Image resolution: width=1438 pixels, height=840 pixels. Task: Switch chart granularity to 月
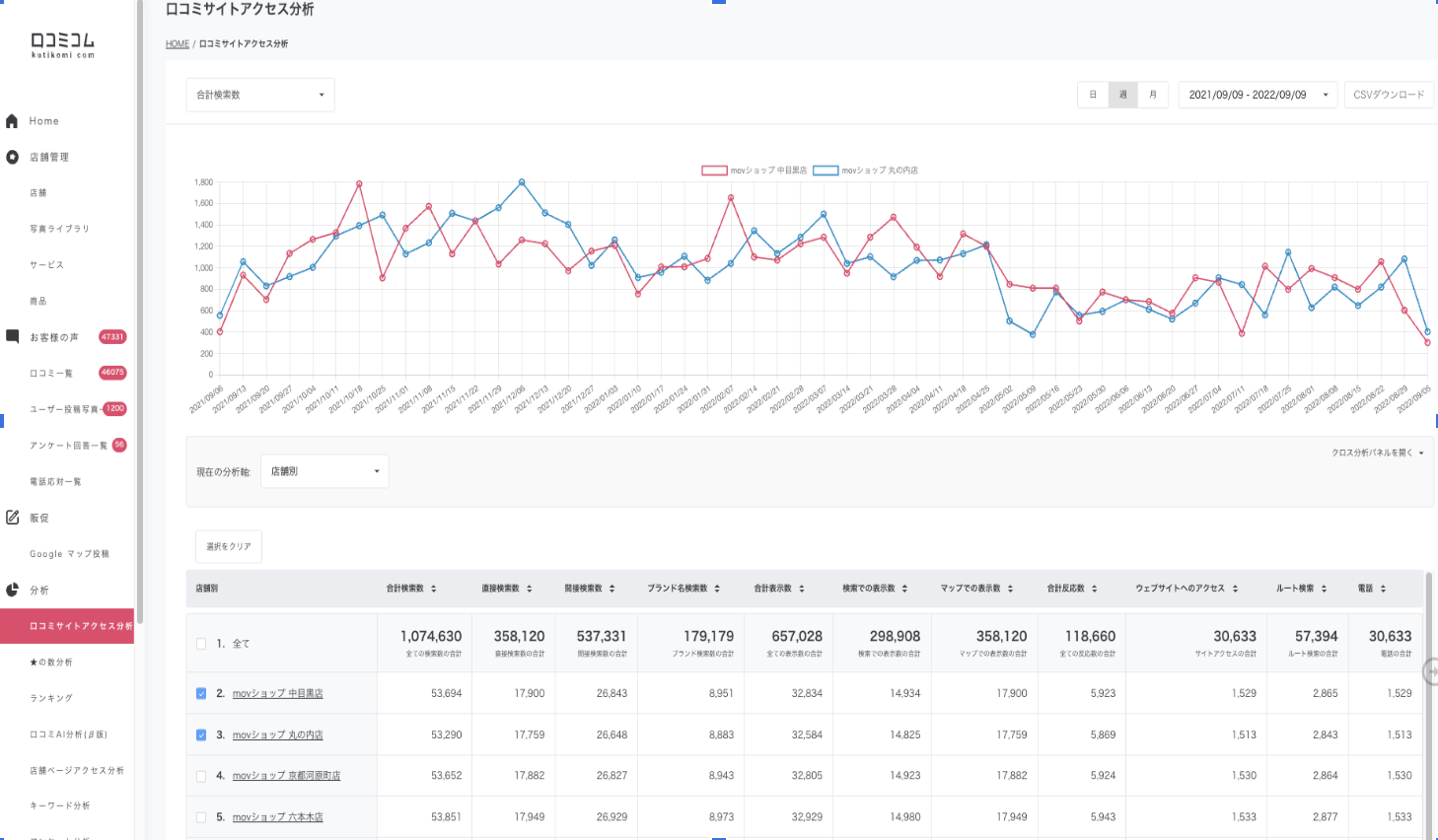point(1153,95)
